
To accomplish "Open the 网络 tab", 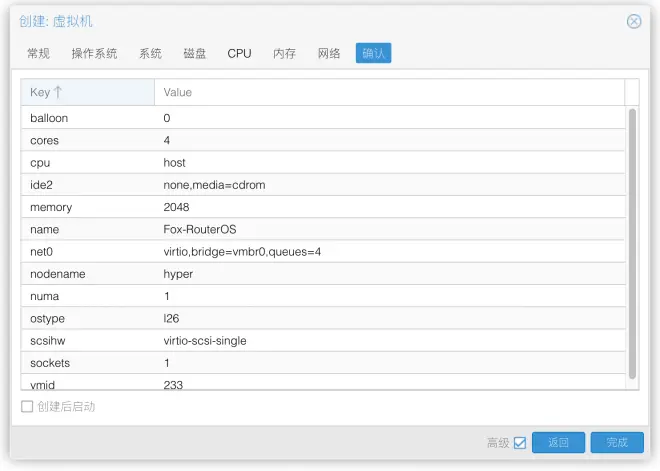I will (329, 53).
